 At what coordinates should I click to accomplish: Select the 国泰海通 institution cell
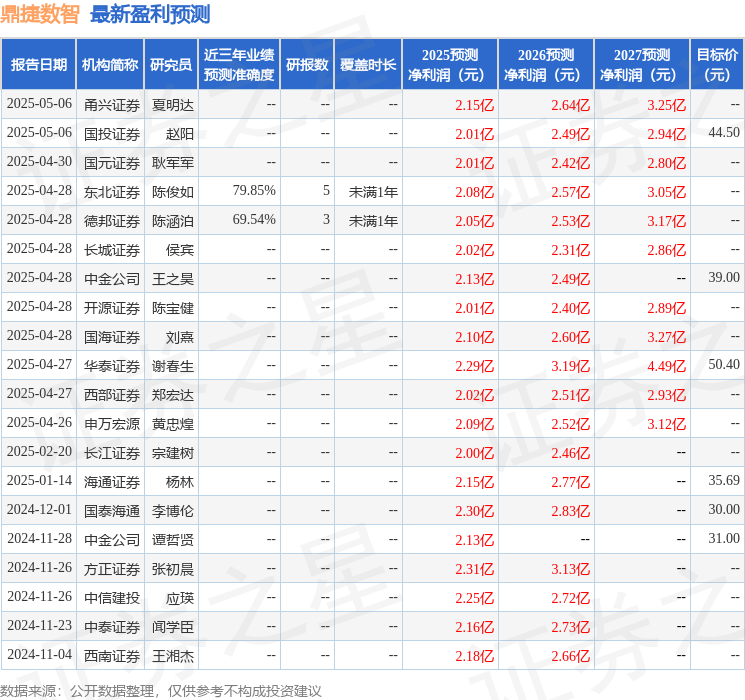[112, 511]
